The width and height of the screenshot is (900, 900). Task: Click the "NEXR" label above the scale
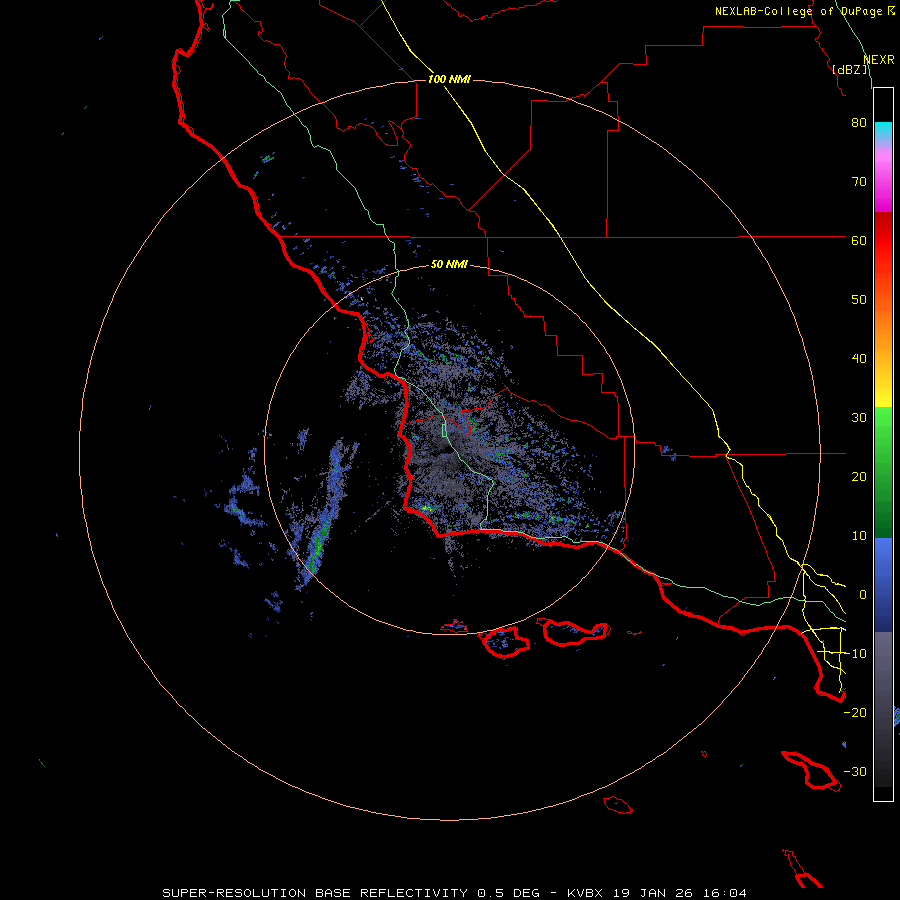[879, 60]
